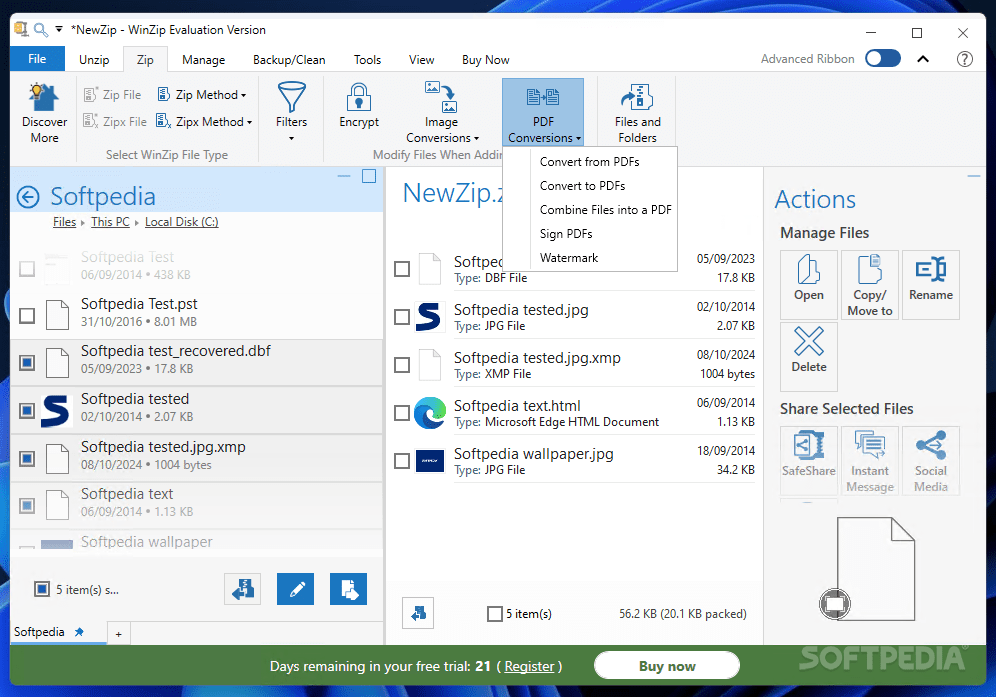This screenshot has height=697, width=996.
Task: Navigate to Local Disk (C:) breadcrumb
Action: tap(182, 222)
